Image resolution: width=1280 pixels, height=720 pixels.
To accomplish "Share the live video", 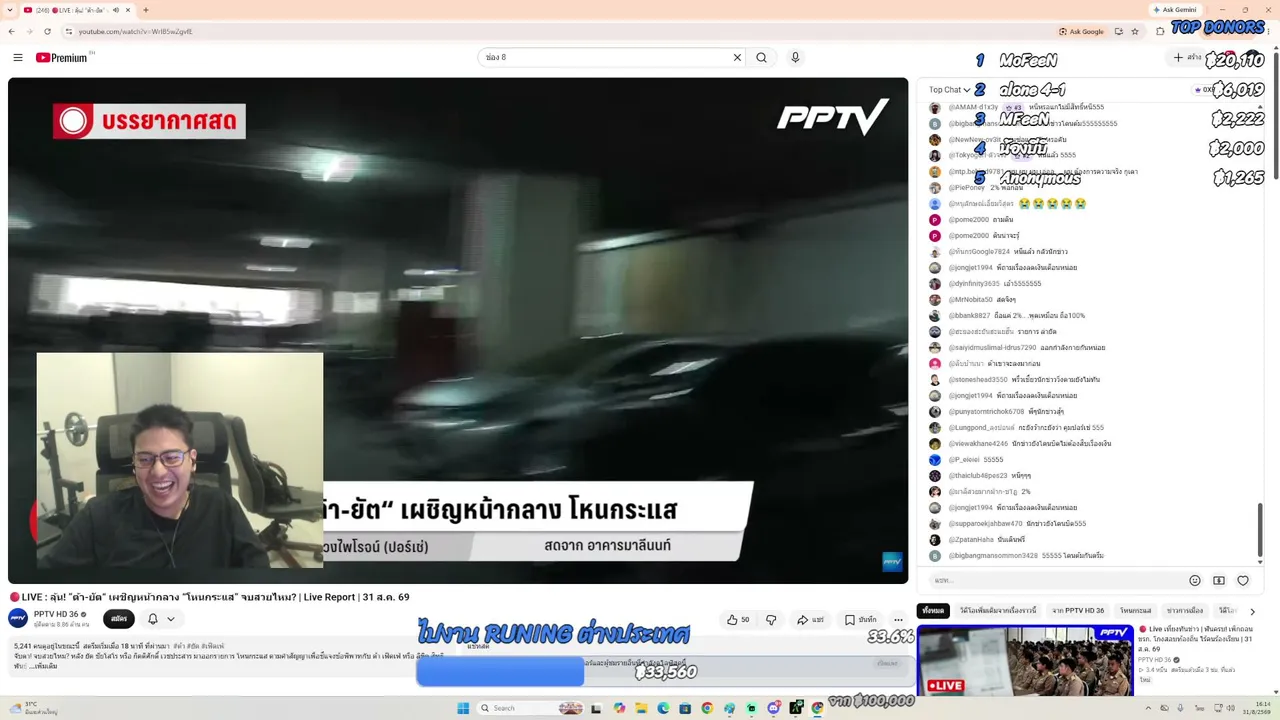I will click(810, 620).
